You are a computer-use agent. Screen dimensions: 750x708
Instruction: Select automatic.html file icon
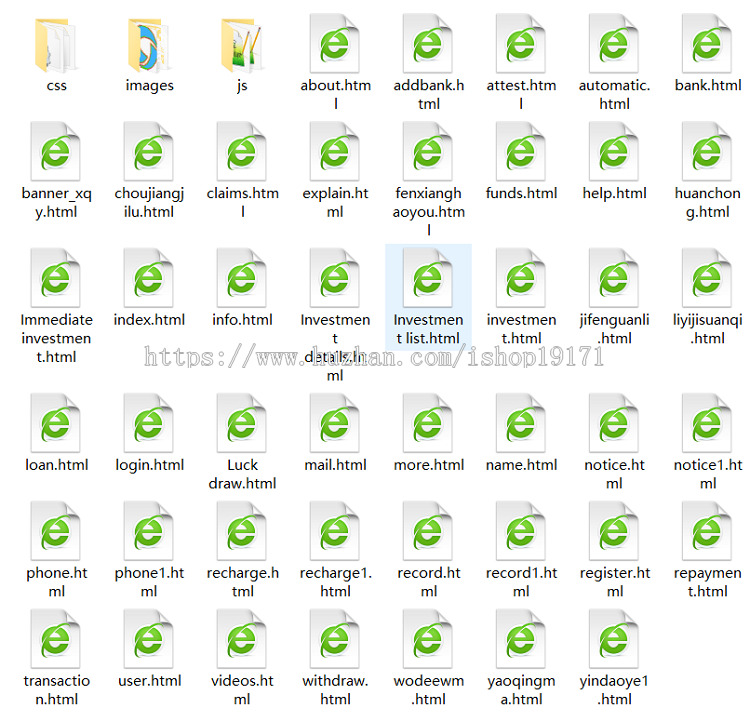pyautogui.click(x=614, y=44)
